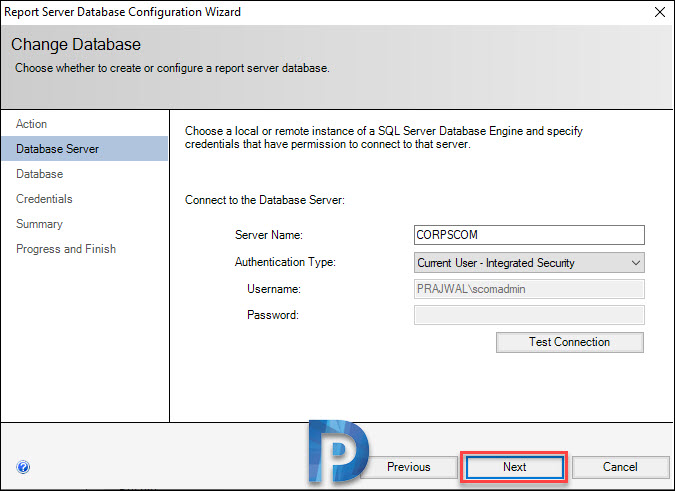Click the Test Connection button
This screenshot has height=491, width=675.
[570, 342]
